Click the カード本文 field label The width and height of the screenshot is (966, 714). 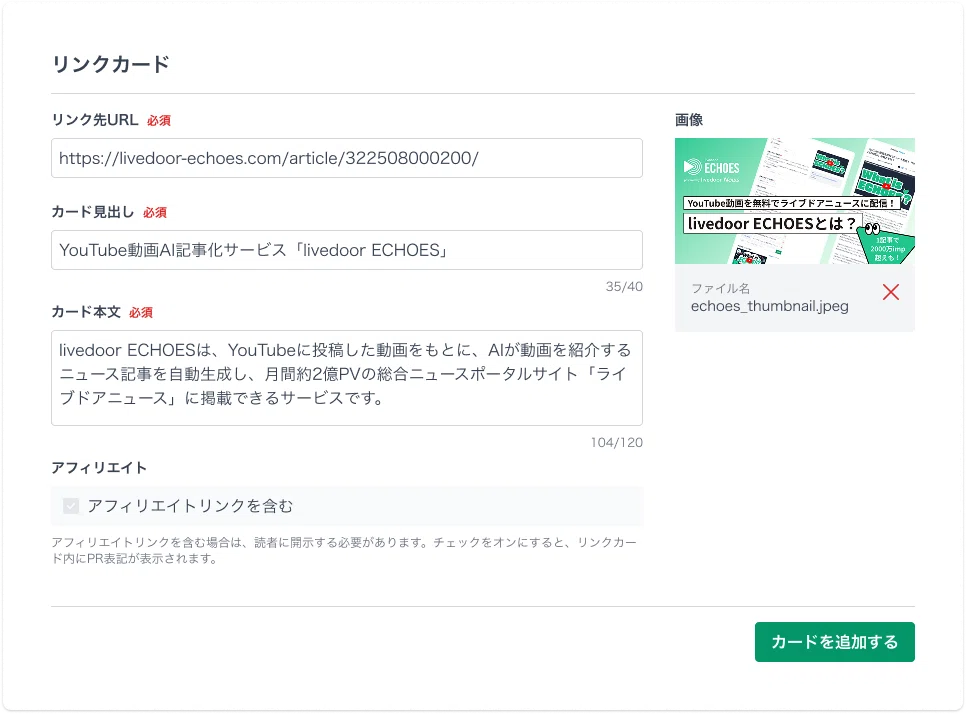pyautogui.click(x=86, y=312)
